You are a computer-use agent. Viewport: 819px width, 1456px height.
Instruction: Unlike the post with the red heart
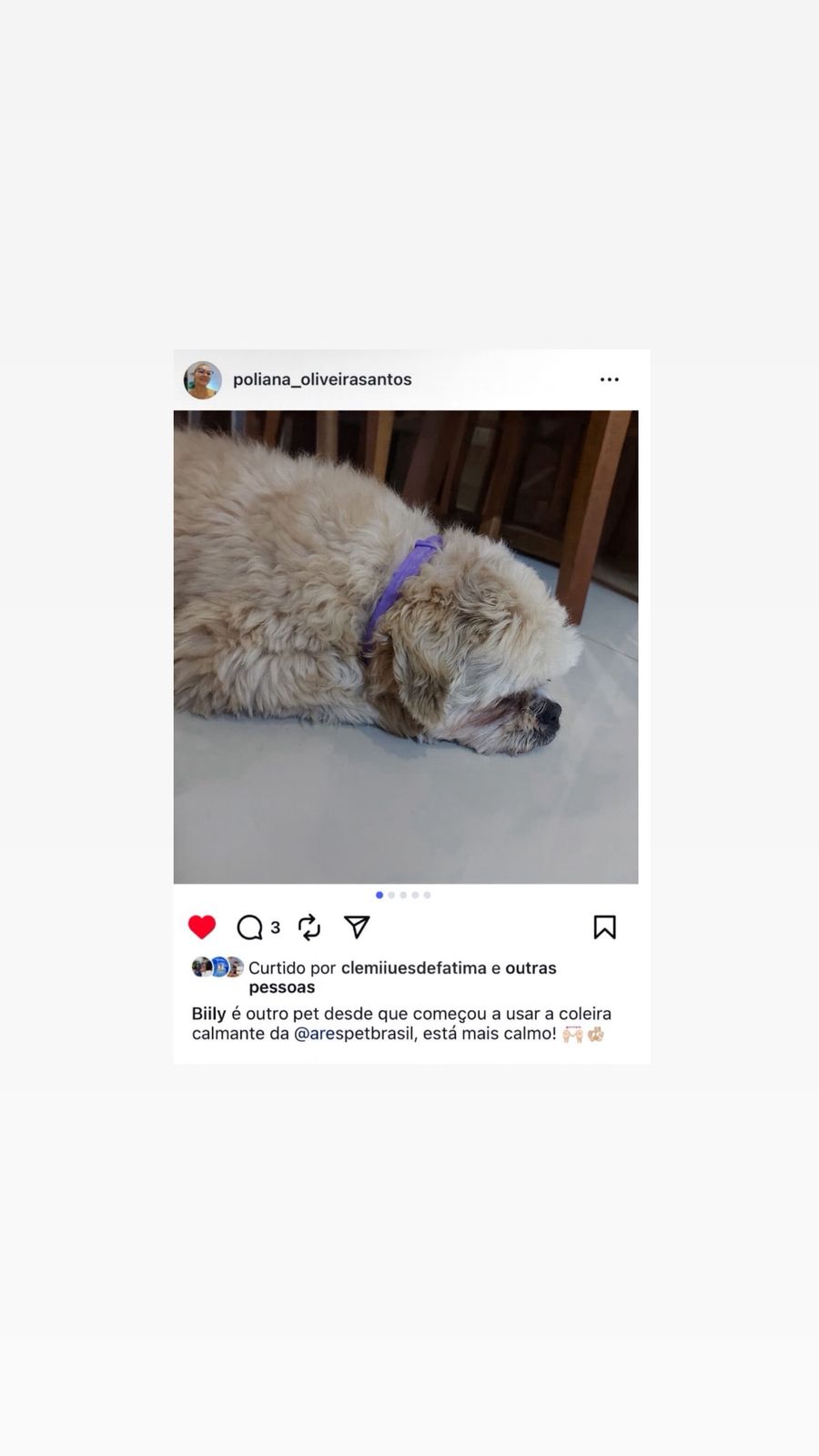click(202, 927)
